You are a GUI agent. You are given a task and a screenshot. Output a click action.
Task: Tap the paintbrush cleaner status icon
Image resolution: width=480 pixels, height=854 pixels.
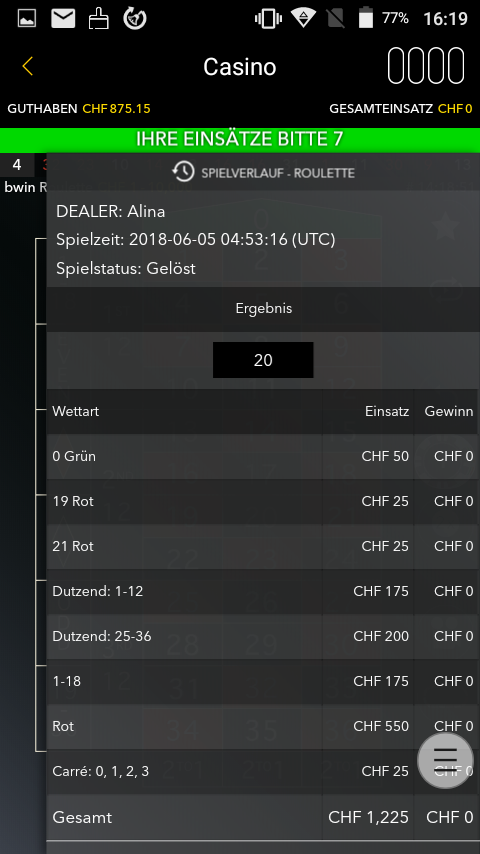pos(99,18)
